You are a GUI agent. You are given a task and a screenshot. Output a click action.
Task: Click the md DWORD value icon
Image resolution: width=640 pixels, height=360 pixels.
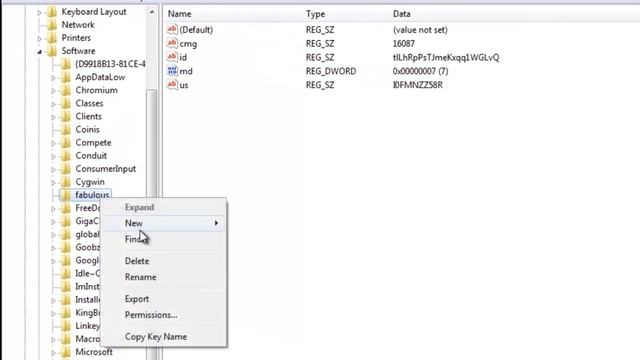[x=172, y=71]
